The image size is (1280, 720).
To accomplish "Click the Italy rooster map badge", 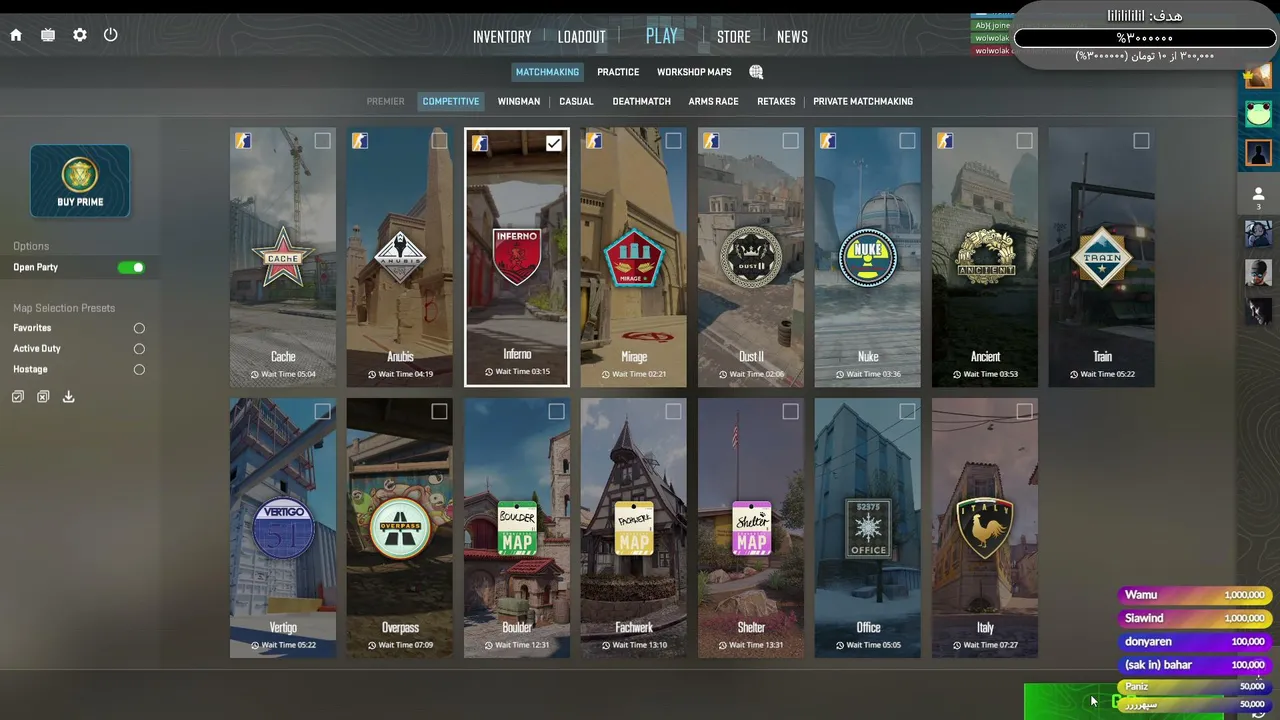I will point(985,528).
